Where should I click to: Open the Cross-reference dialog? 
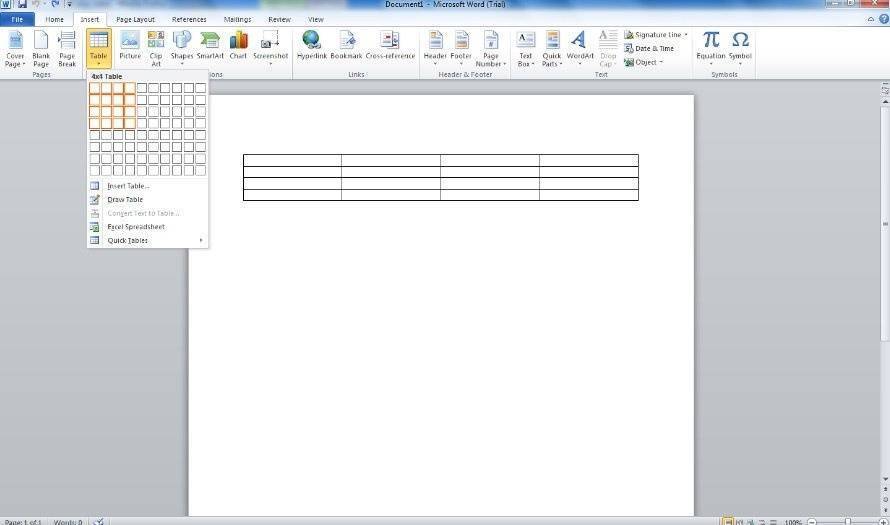tap(389, 45)
